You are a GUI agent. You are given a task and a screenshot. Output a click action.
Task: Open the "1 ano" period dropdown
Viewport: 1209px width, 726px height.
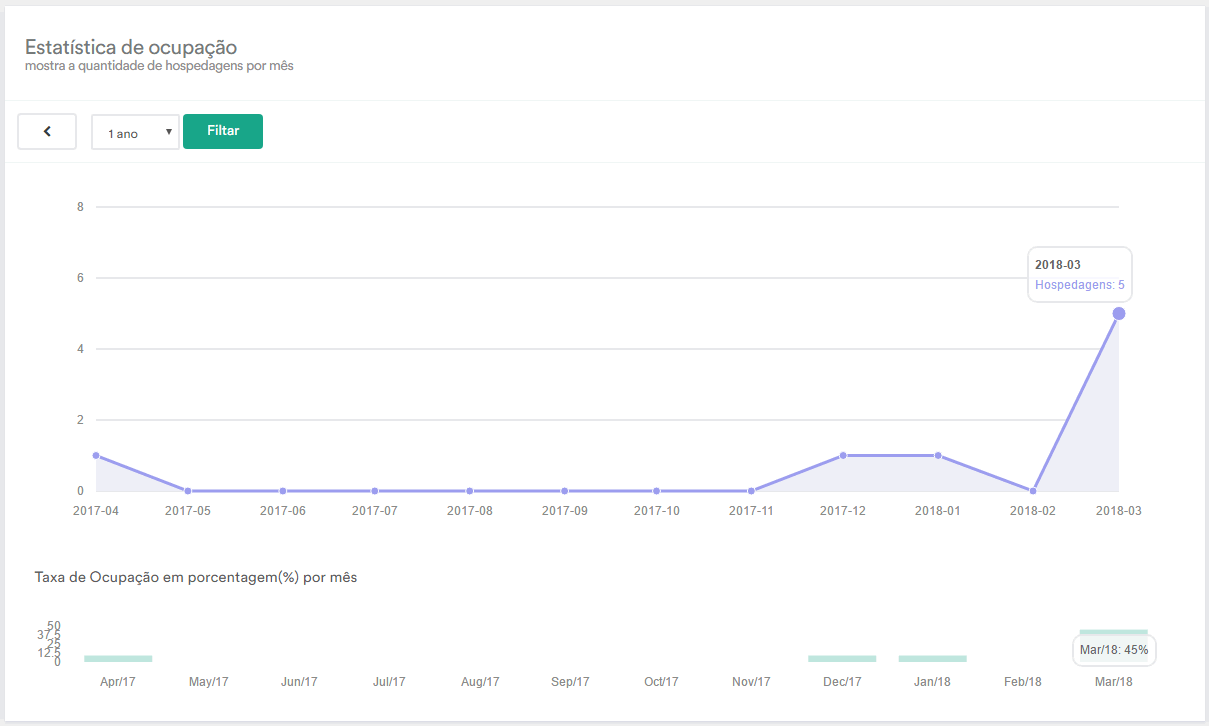[135, 132]
